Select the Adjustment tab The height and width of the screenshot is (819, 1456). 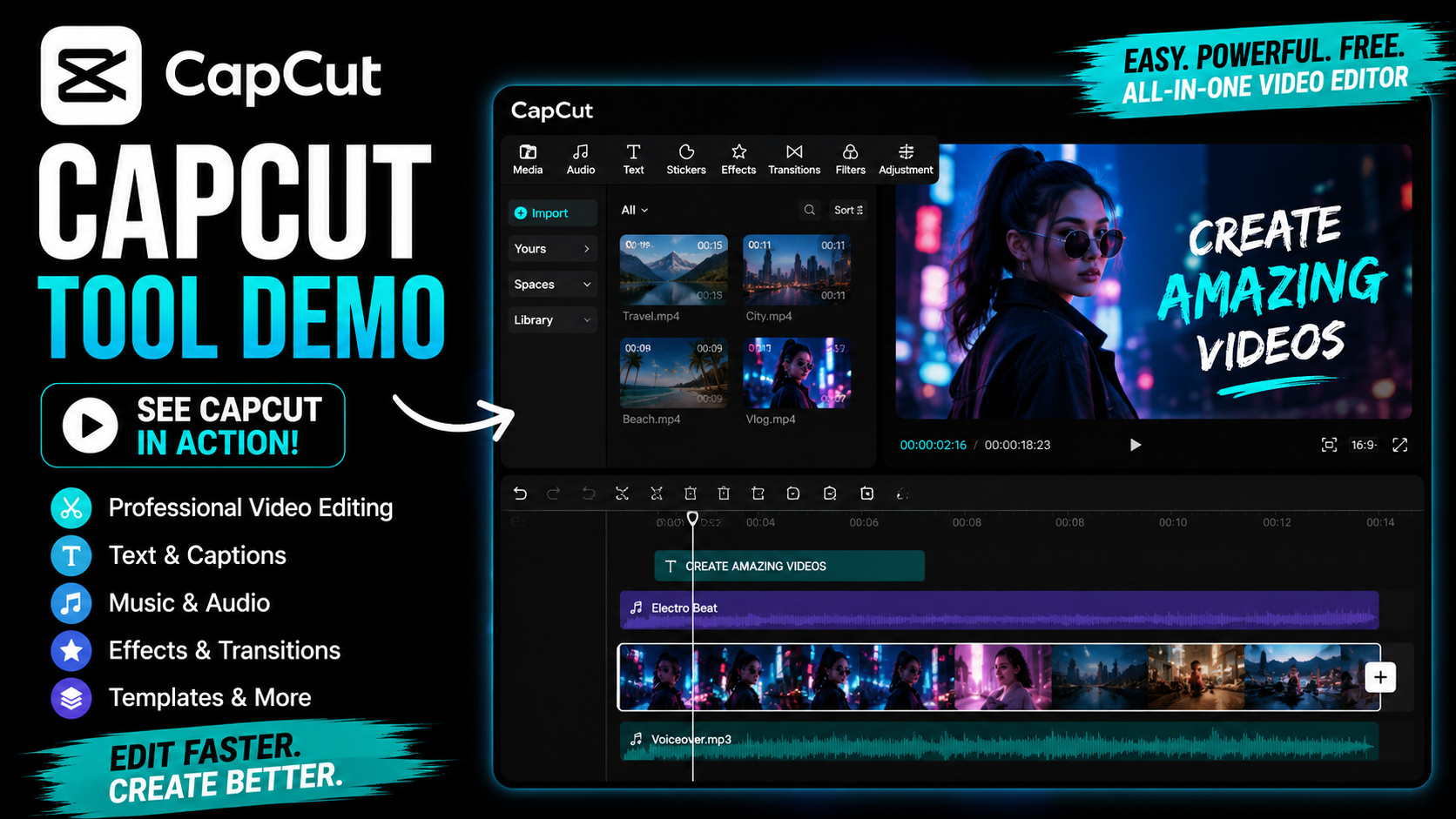(906, 159)
